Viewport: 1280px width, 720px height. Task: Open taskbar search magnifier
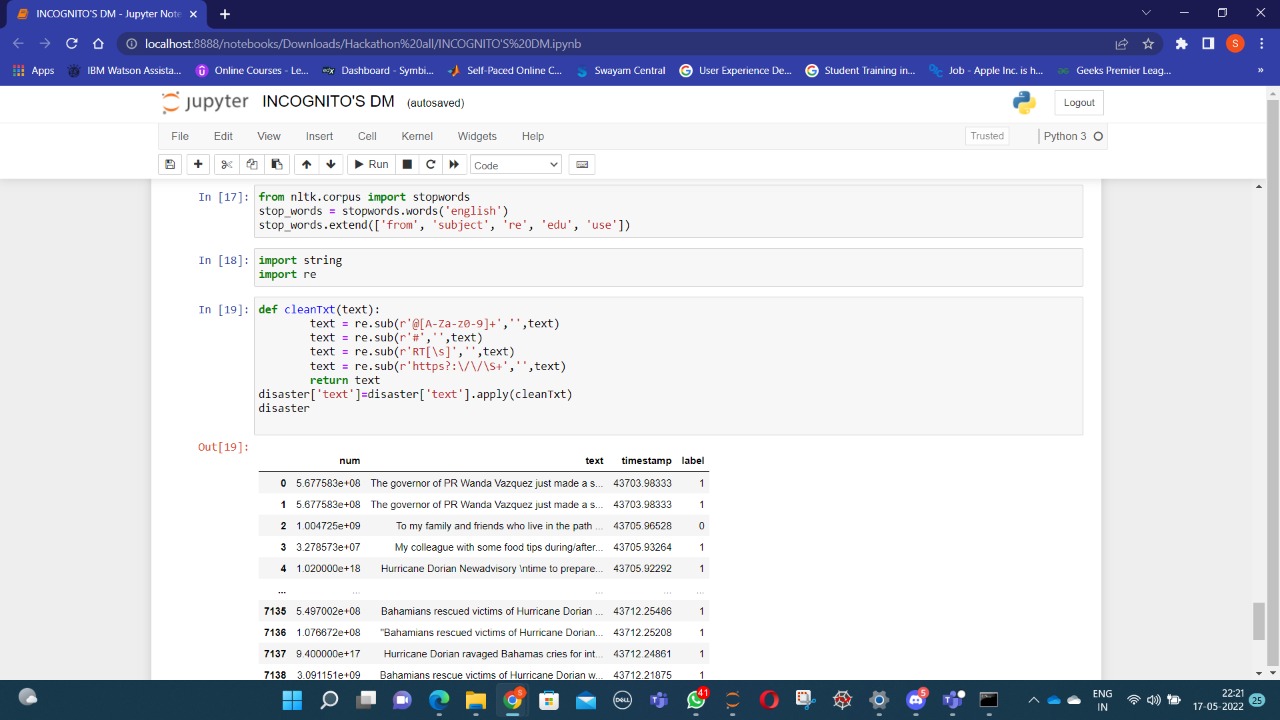(x=329, y=700)
